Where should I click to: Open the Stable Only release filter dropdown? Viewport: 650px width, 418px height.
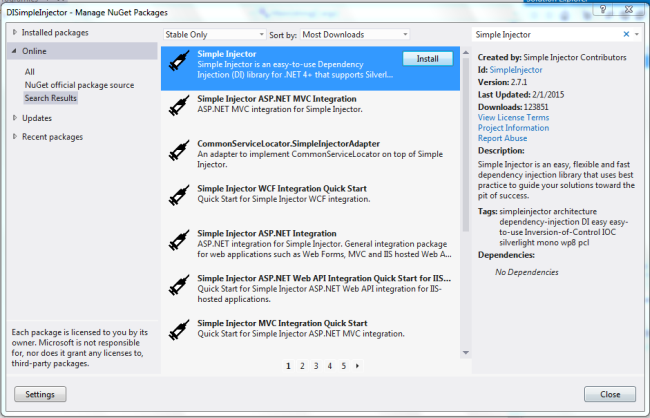[x=214, y=34]
